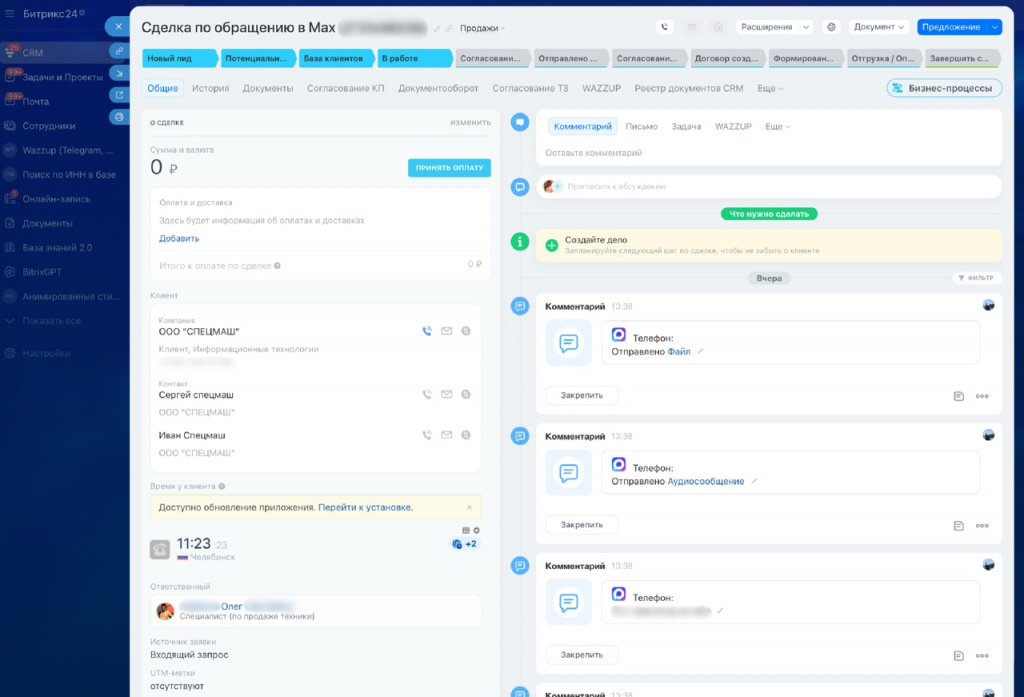Open client time widget settings gear
The image size is (1024, 697).
476,530
